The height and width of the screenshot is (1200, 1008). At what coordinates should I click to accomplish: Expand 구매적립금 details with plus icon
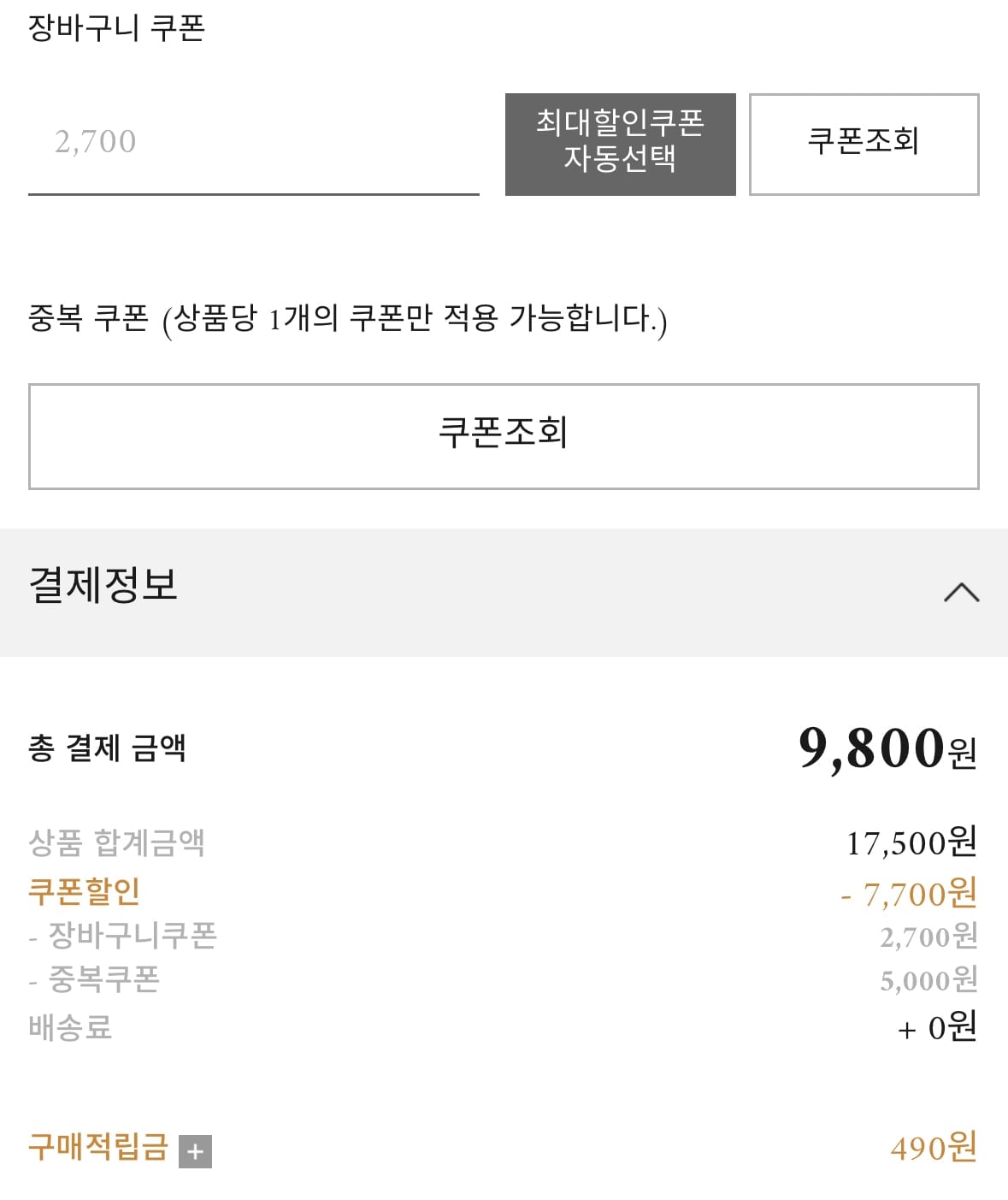point(195,1151)
